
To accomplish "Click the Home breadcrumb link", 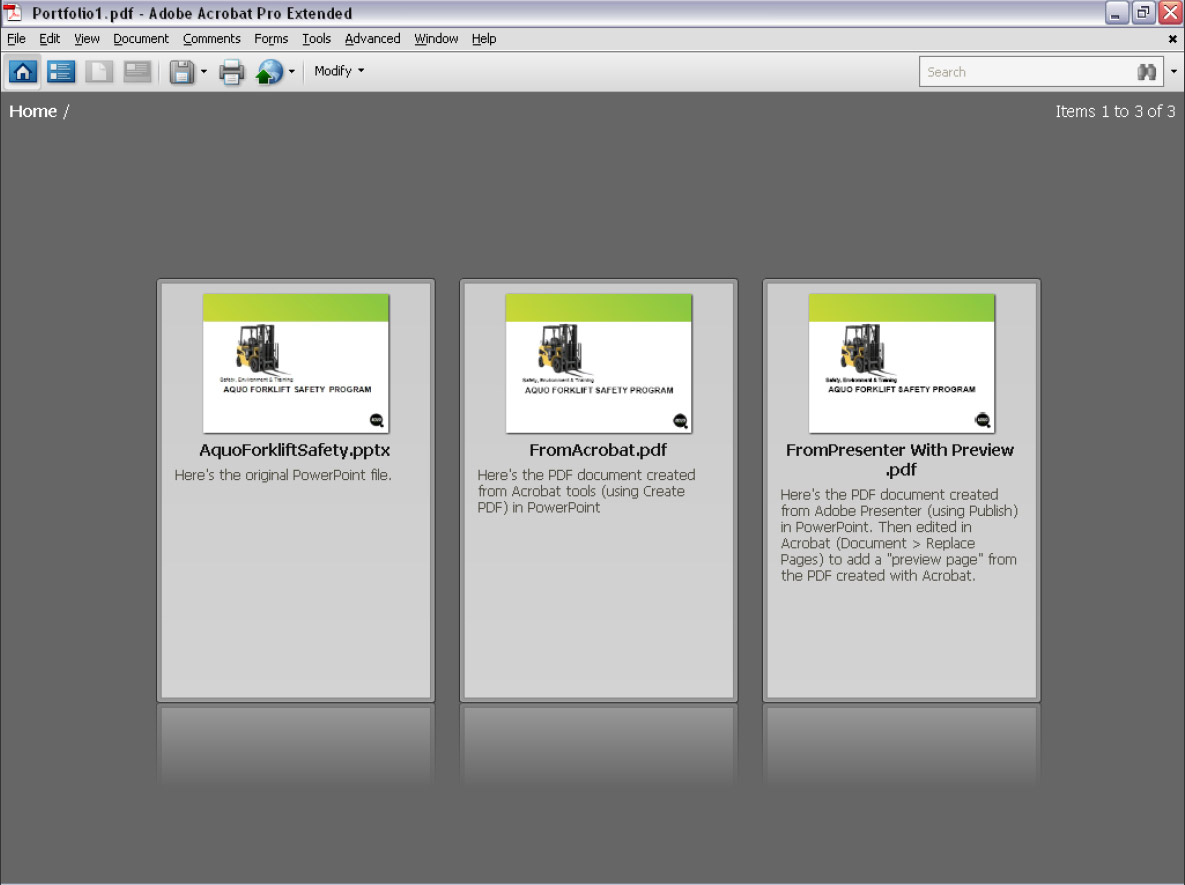I will click(33, 111).
